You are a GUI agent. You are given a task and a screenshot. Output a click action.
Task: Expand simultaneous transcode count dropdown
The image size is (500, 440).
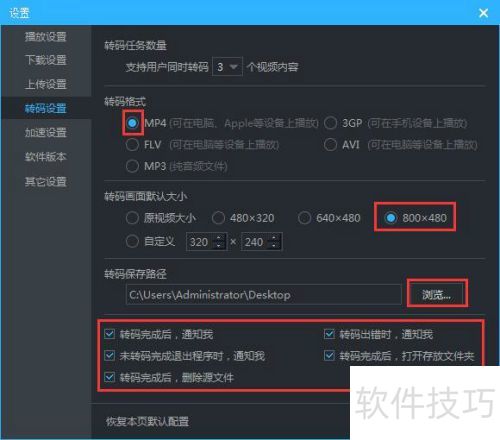(227, 67)
